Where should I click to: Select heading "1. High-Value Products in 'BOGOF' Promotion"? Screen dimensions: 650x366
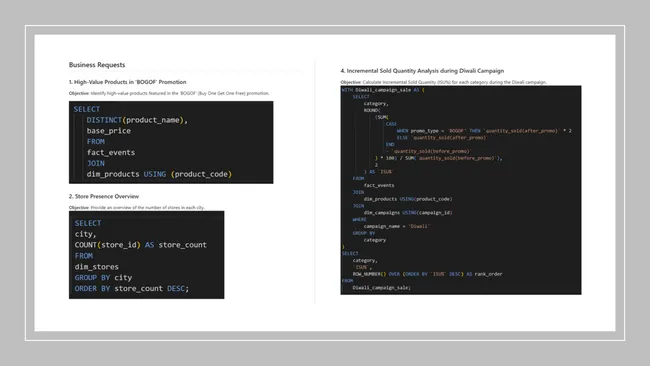click(x=127, y=82)
